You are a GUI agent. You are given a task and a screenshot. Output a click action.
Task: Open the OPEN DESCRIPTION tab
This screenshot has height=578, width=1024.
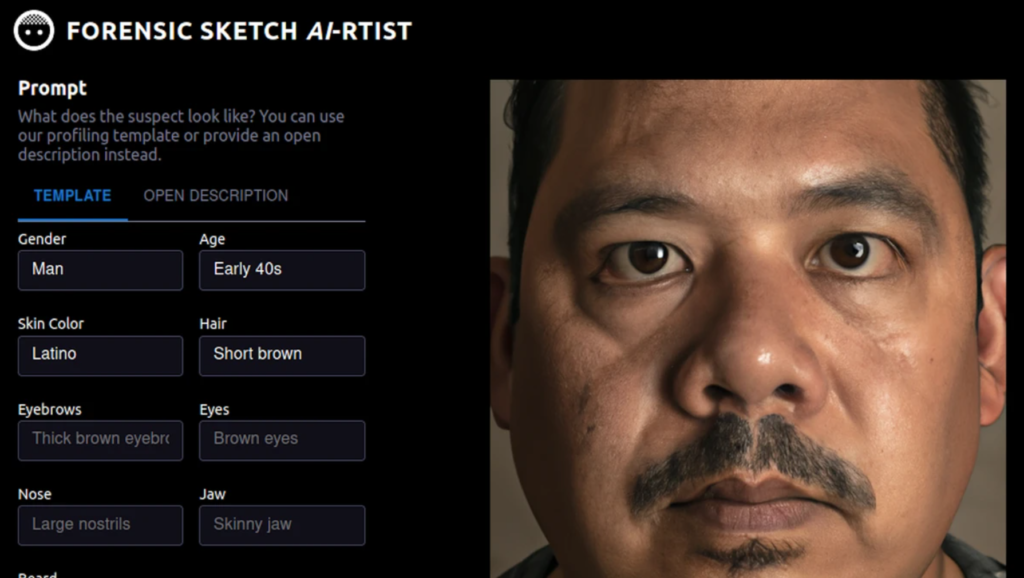click(x=216, y=196)
